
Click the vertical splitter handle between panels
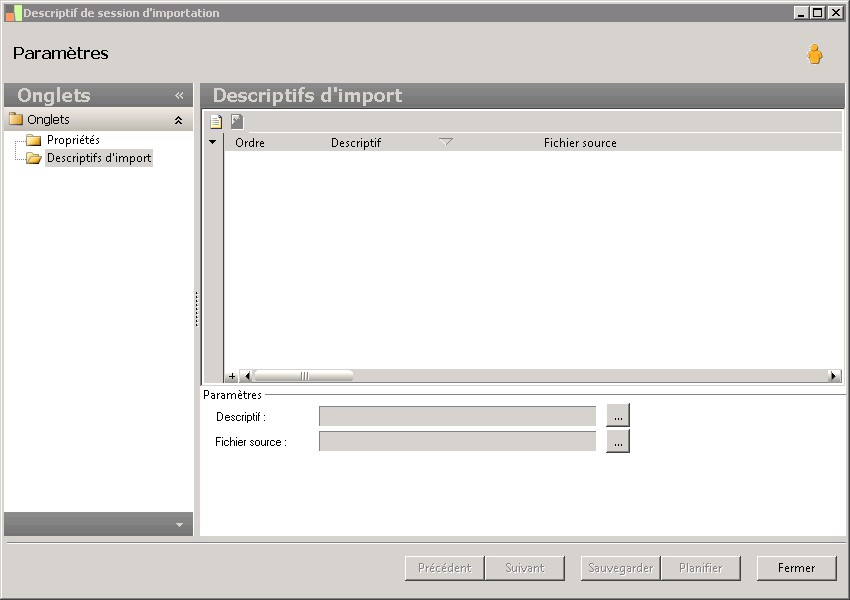pyautogui.click(x=197, y=309)
